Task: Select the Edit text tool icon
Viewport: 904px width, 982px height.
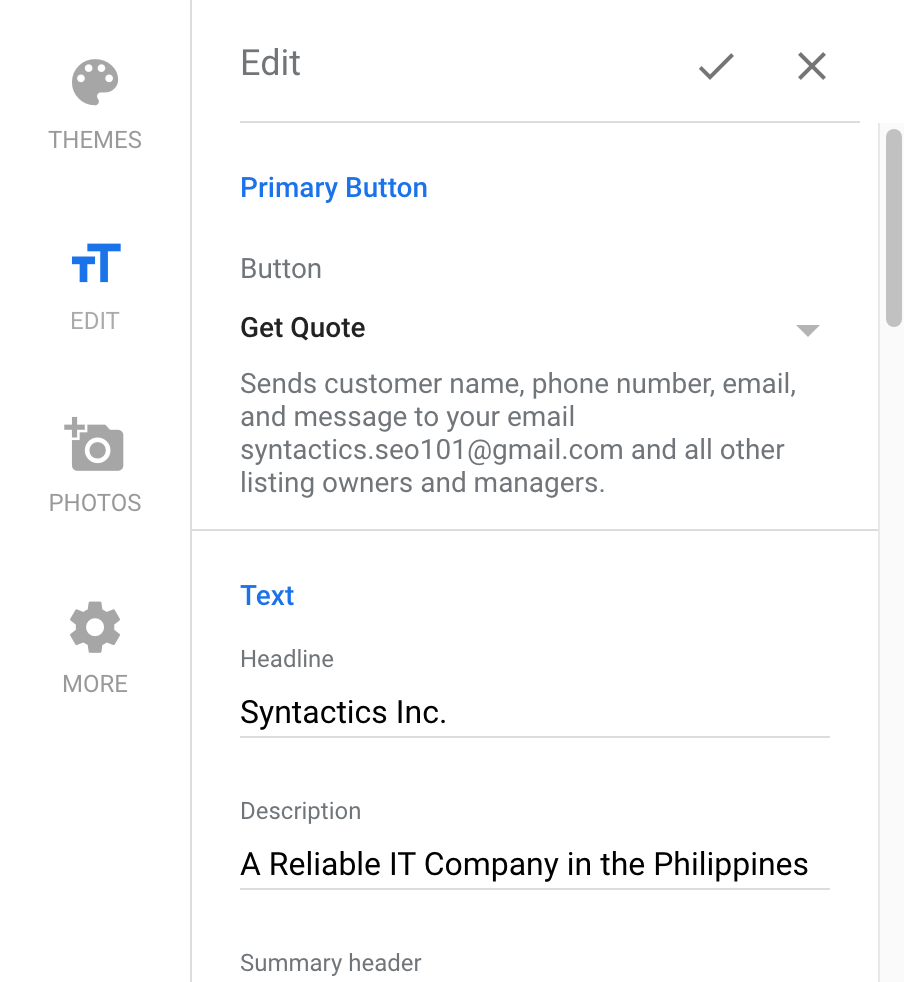Action: [96, 263]
